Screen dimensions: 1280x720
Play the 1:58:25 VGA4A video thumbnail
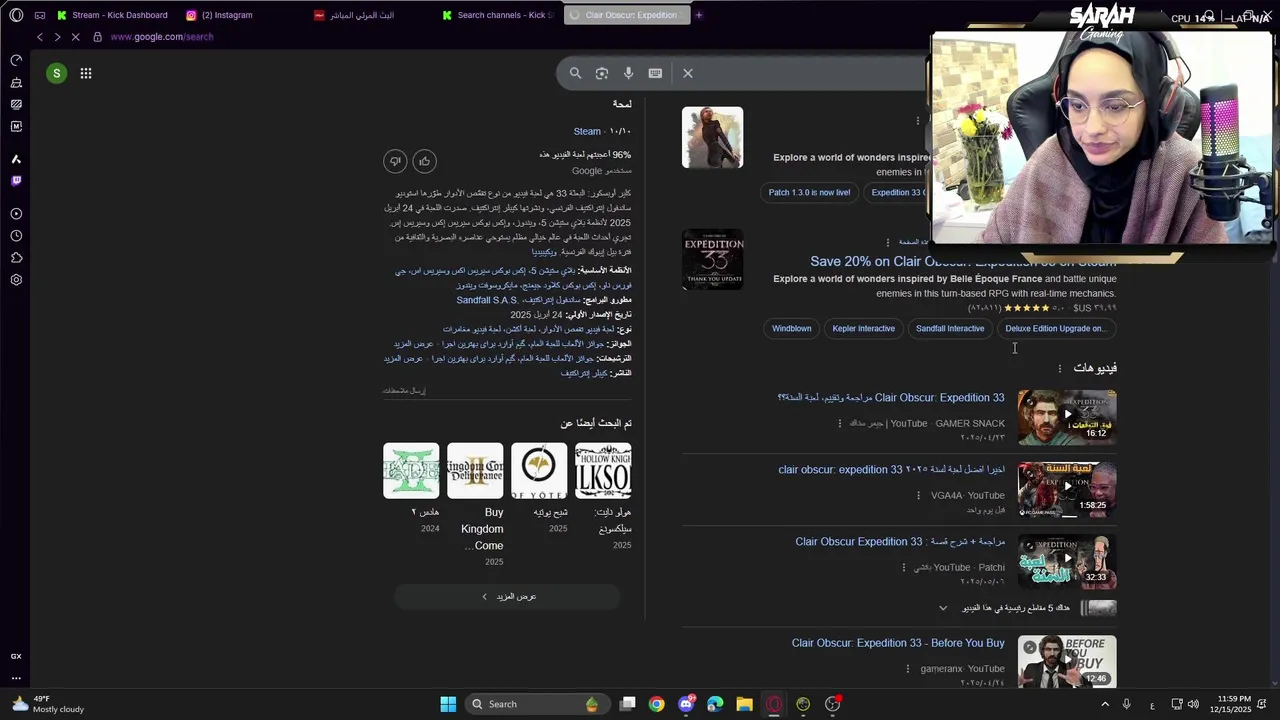pos(1067,489)
